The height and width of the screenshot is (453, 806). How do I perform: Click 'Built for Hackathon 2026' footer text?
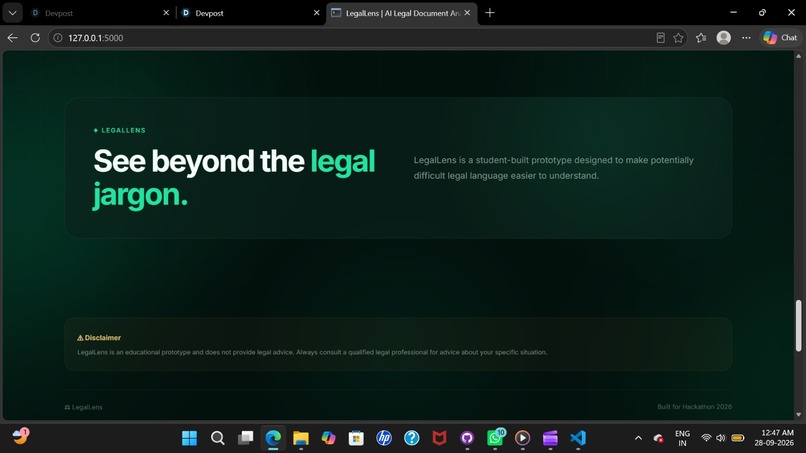694,407
